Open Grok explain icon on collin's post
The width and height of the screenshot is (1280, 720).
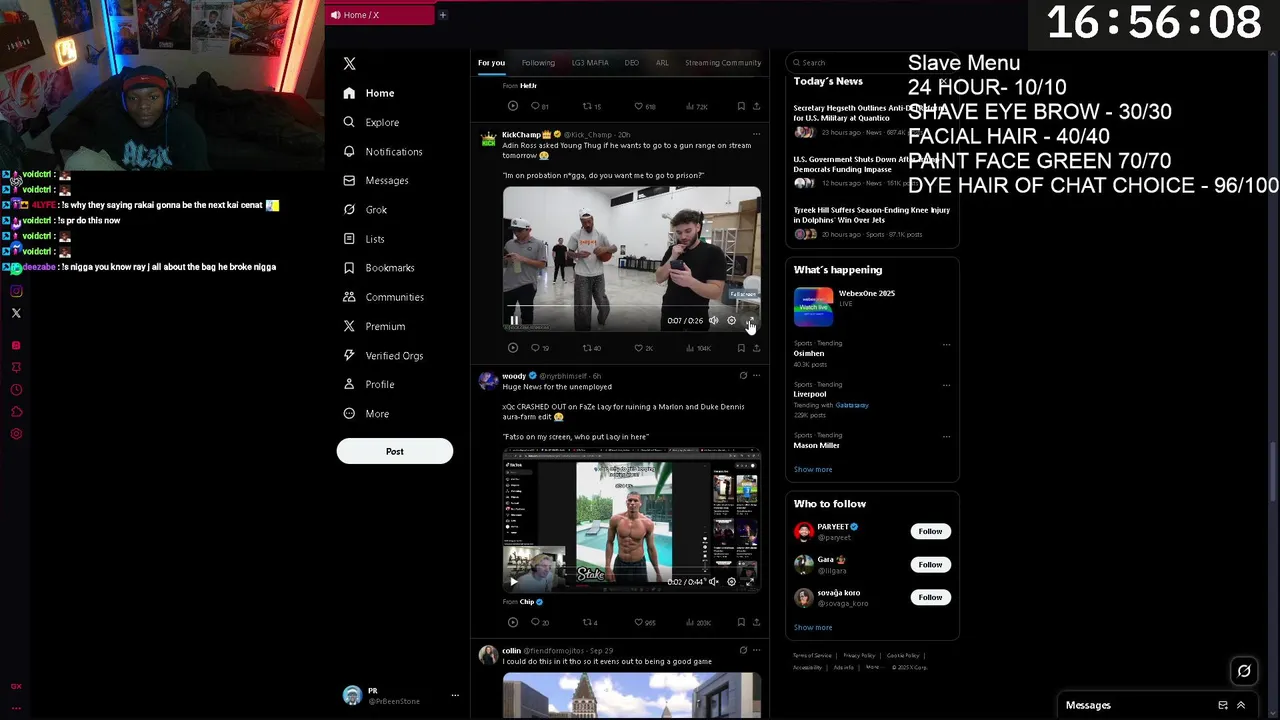pos(743,650)
